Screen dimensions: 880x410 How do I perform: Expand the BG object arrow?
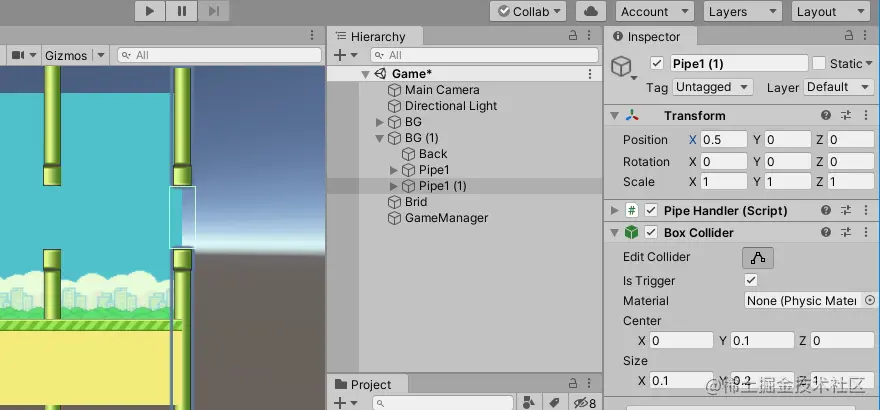tap(379, 122)
